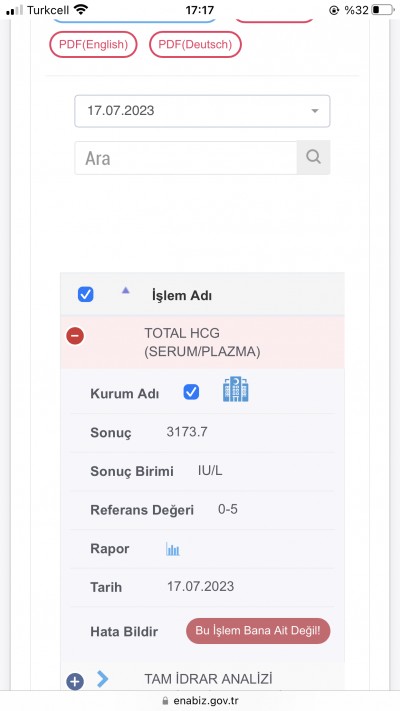
Task: Open the hospital building icon
Action: 236,389
